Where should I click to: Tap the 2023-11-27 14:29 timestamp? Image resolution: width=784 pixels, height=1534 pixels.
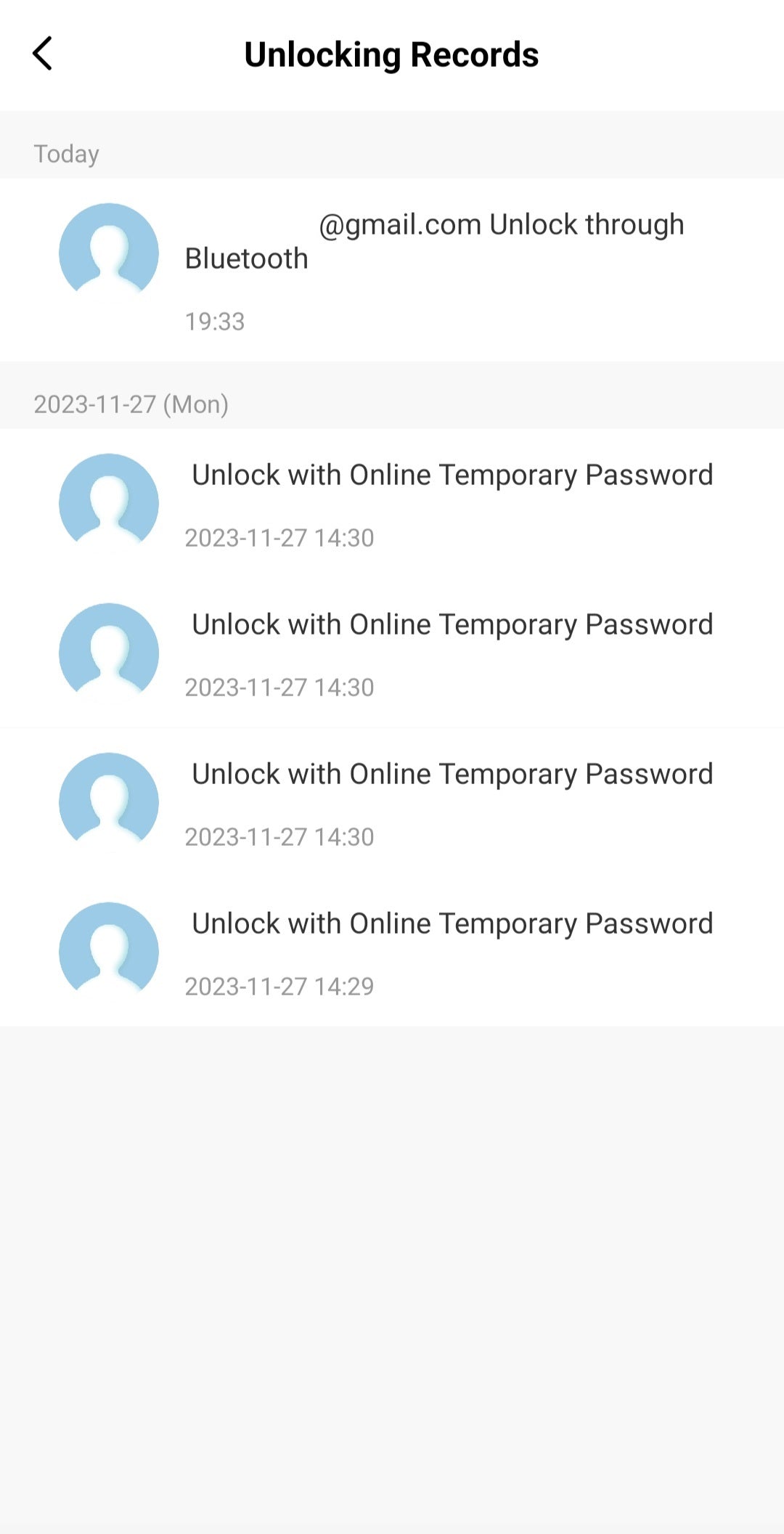tap(279, 987)
